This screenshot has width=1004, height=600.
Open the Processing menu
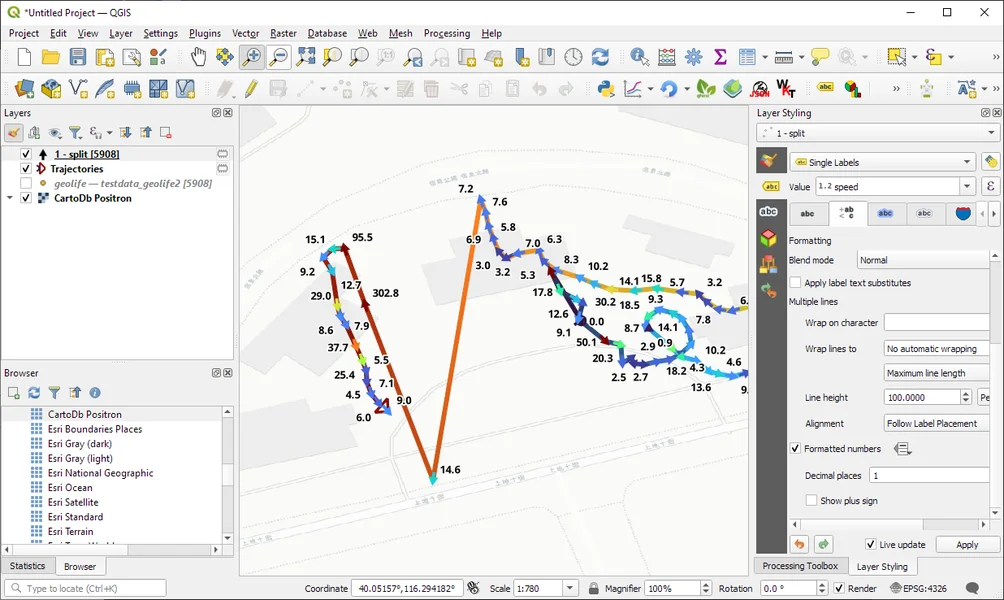click(446, 33)
